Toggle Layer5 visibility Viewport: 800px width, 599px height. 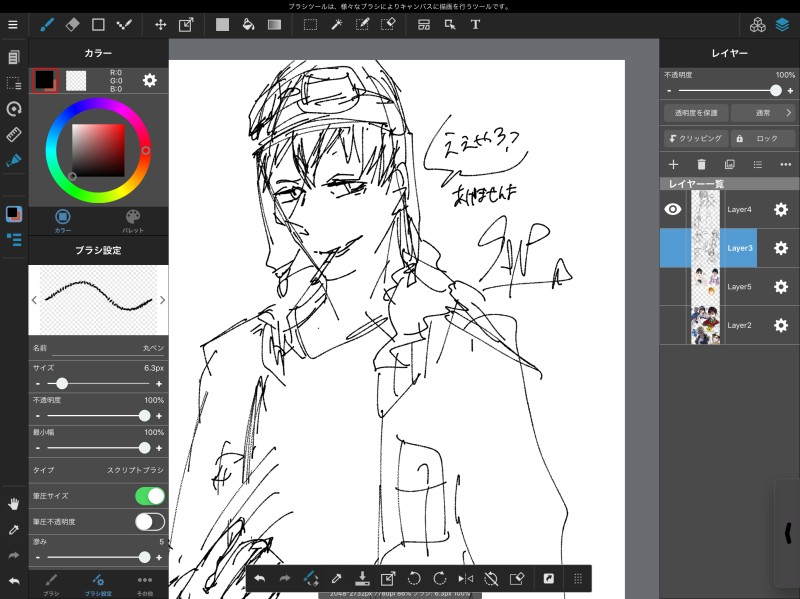[673, 287]
